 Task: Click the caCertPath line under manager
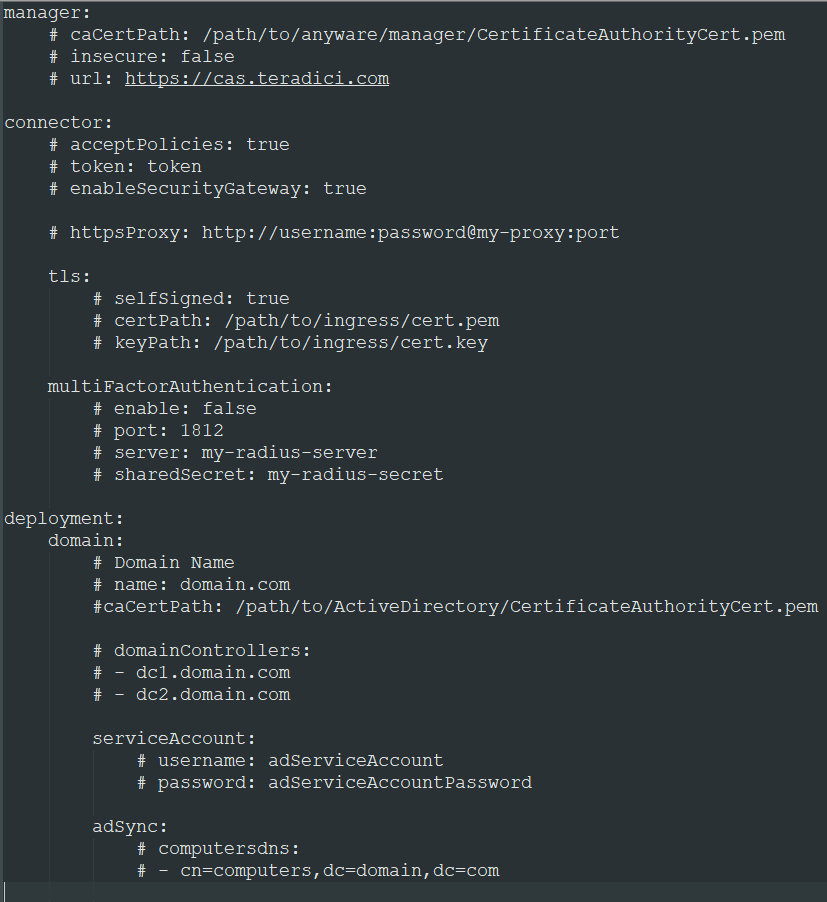[x=417, y=35]
